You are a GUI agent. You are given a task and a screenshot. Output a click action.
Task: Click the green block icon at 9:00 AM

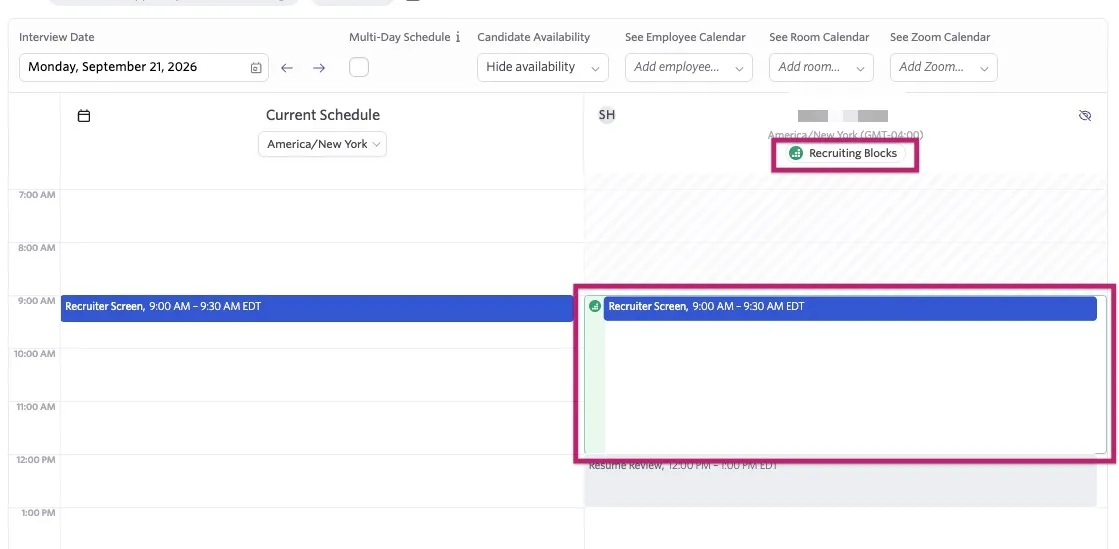coord(594,306)
